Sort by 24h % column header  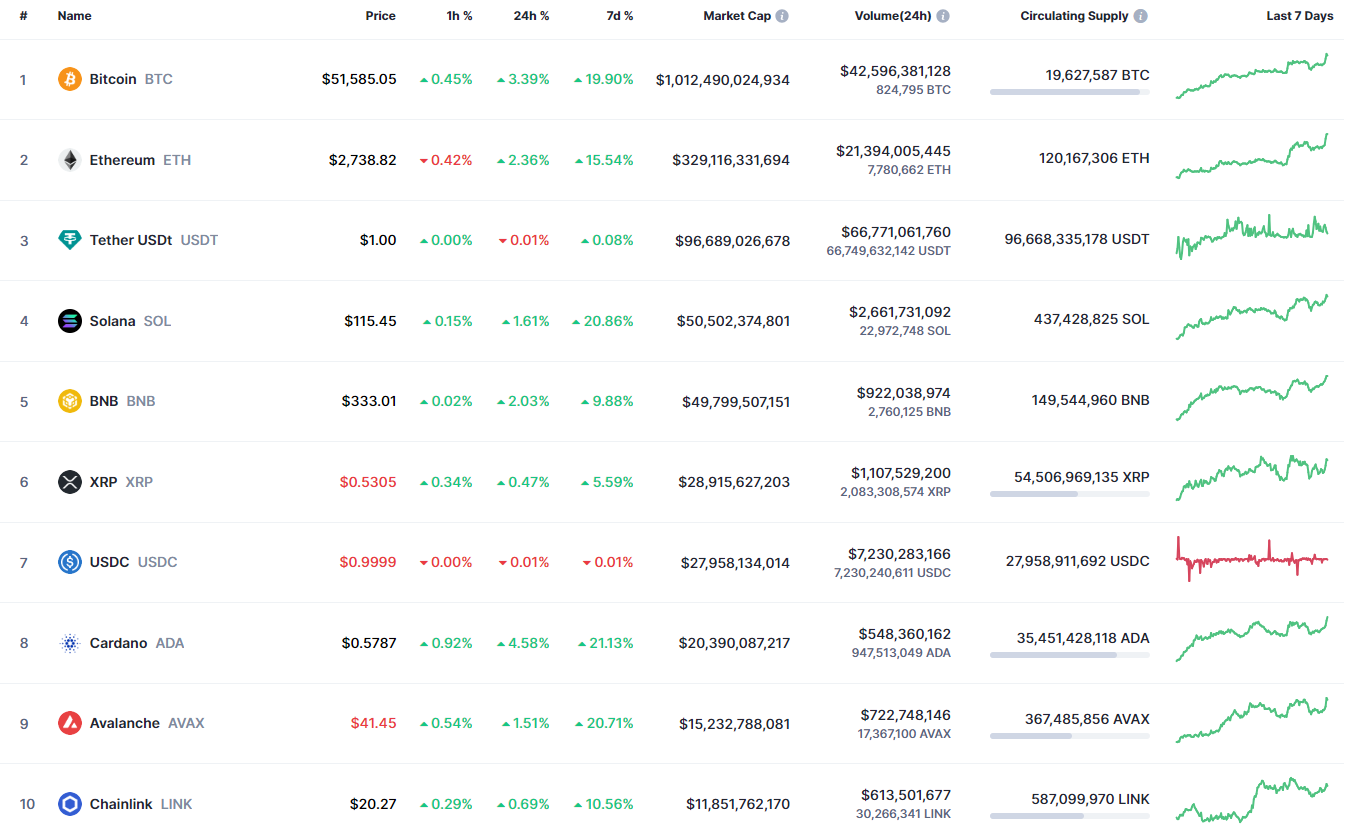pyautogui.click(x=531, y=16)
